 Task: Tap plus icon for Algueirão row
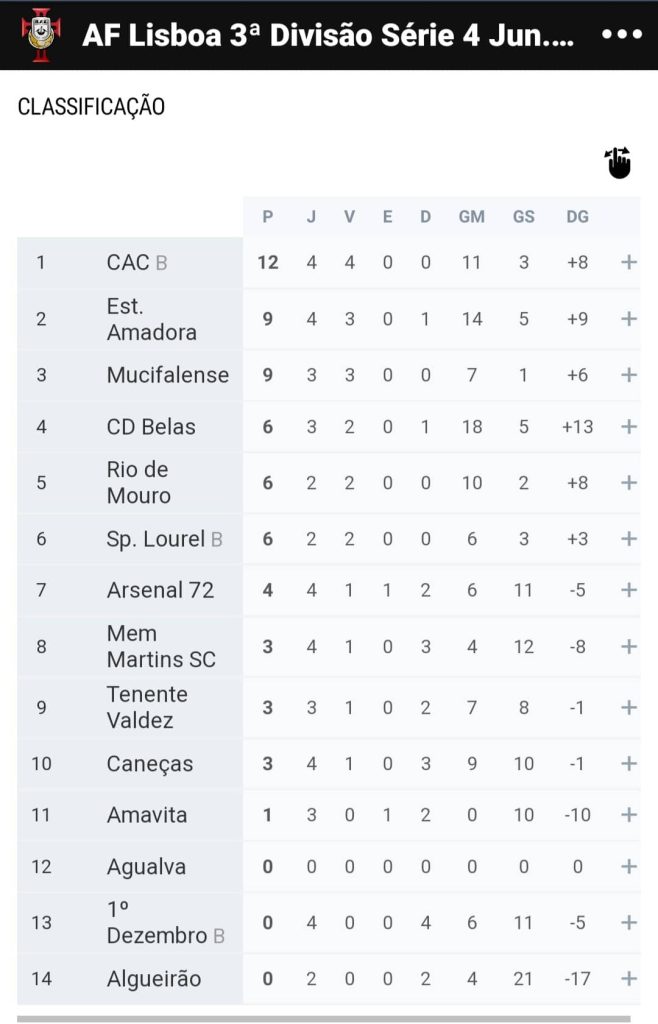click(629, 978)
